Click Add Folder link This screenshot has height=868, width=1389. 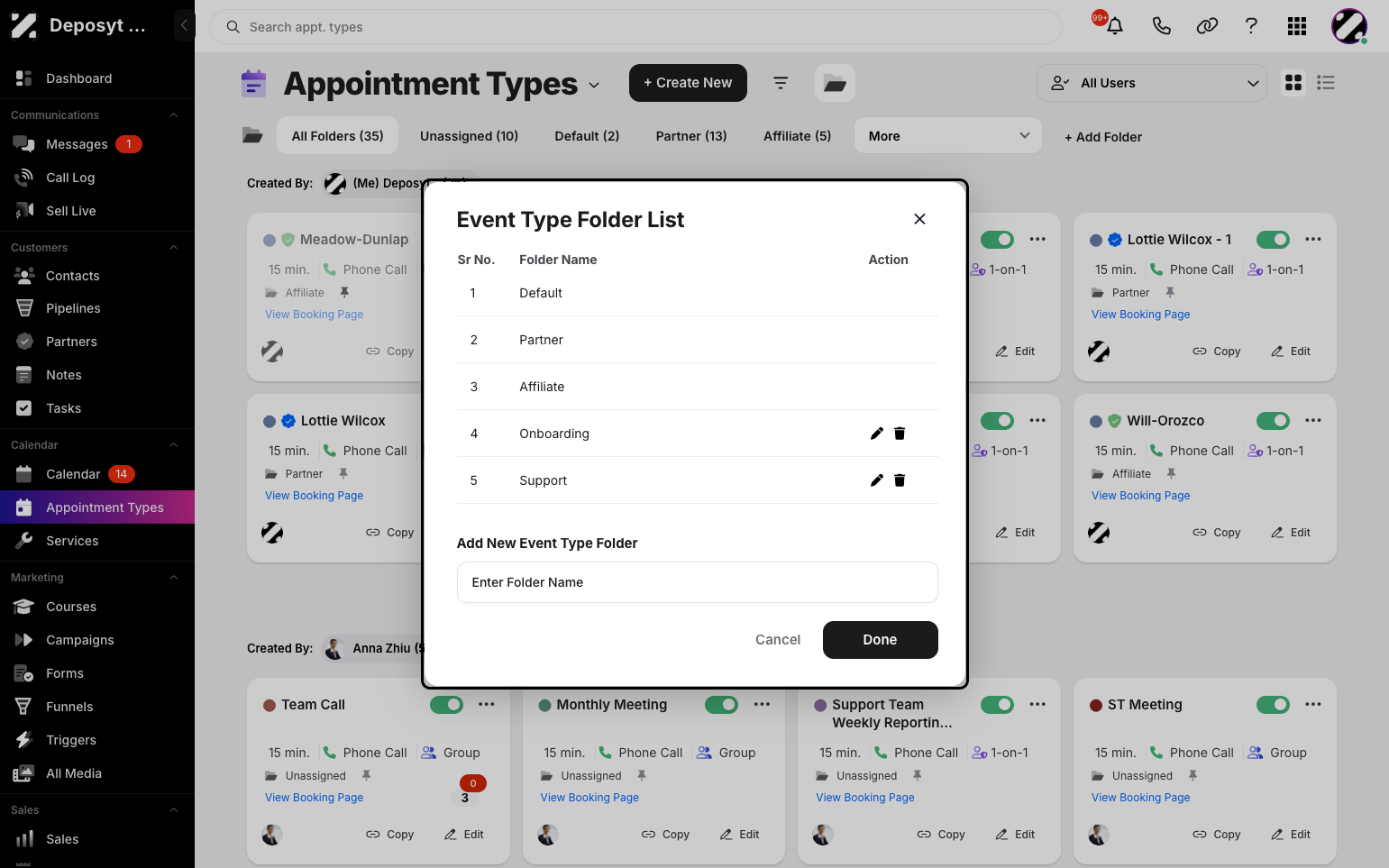coord(1103,137)
